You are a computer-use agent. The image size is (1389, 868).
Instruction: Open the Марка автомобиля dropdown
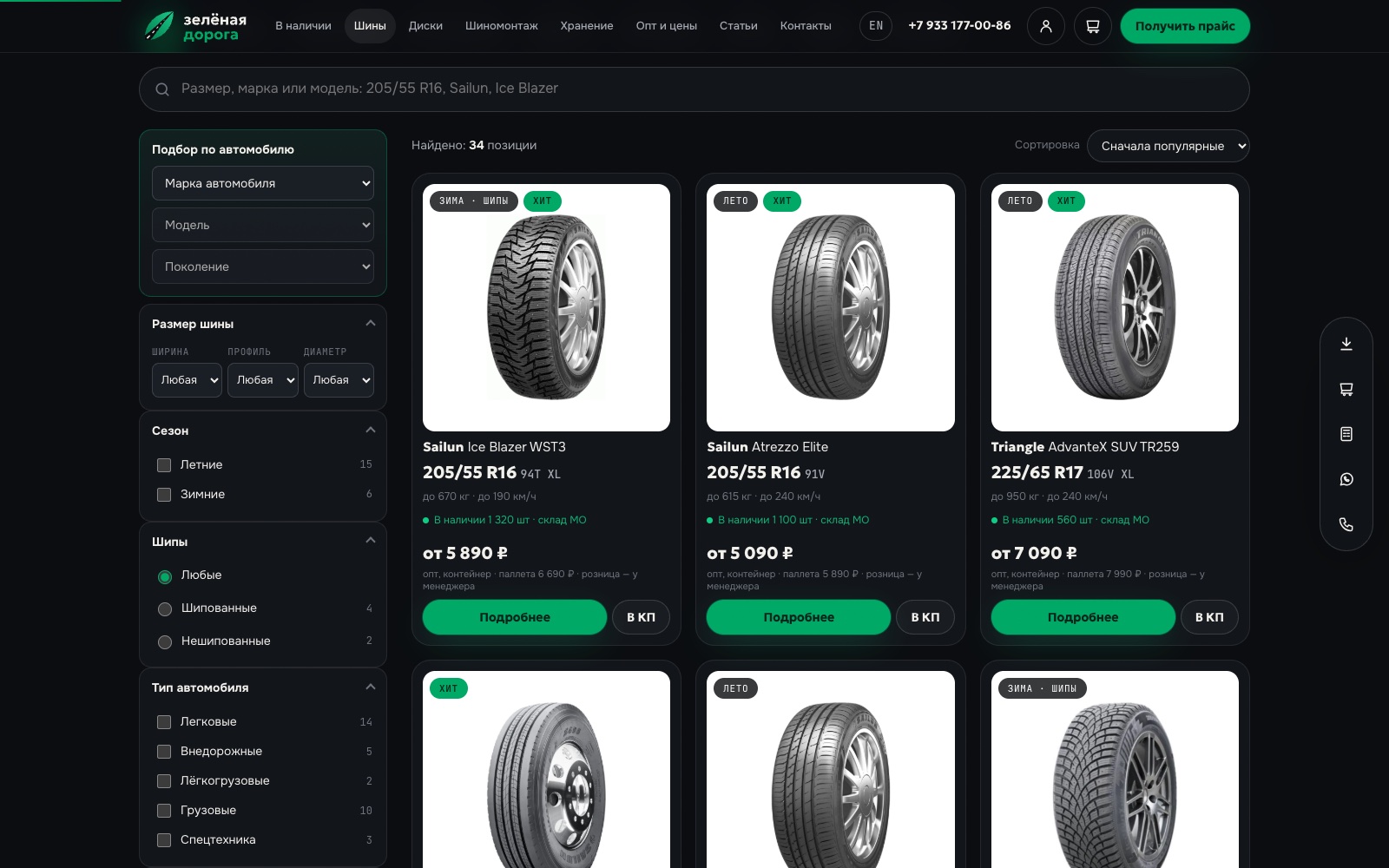tap(263, 183)
